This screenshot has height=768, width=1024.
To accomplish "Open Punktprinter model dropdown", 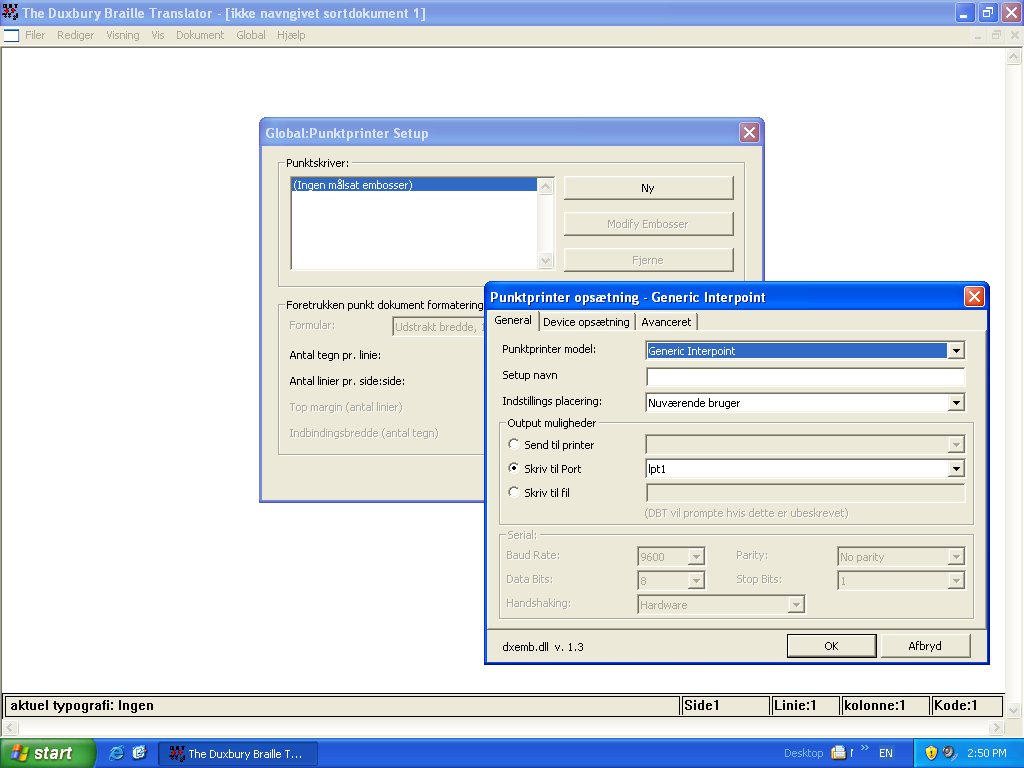I will click(x=956, y=351).
